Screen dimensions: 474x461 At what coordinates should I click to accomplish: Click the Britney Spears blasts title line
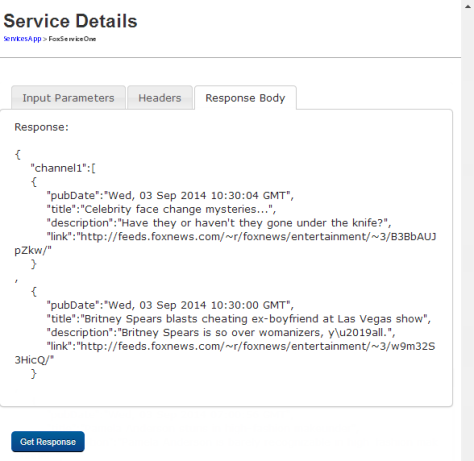tap(239, 319)
